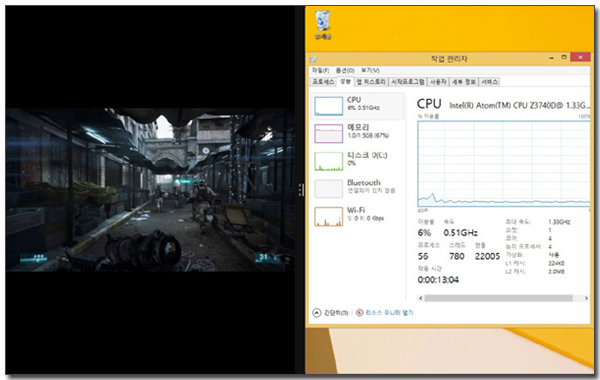This screenshot has width=600, height=380.
Task: Click the Task Manager title bar icon
Action: tap(313, 59)
